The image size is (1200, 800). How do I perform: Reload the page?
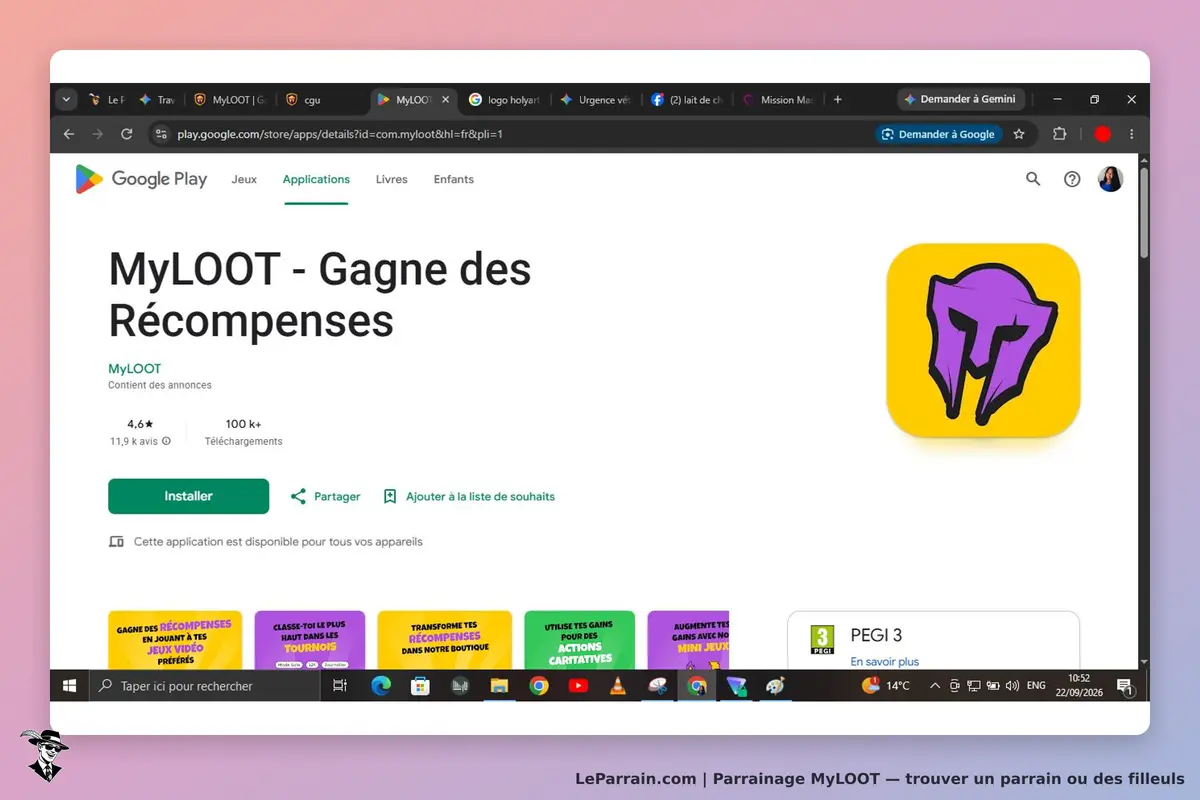click(127, 134)
